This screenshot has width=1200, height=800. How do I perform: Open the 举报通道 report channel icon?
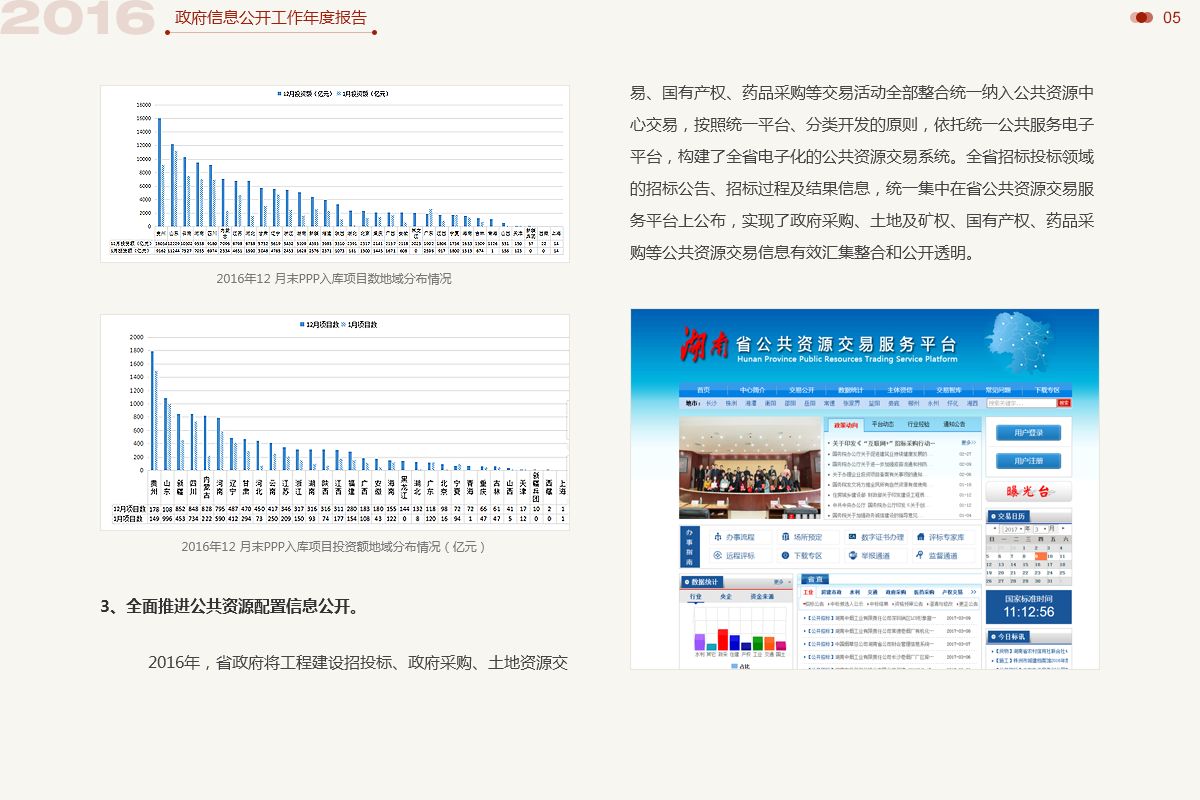click(853, 555)
